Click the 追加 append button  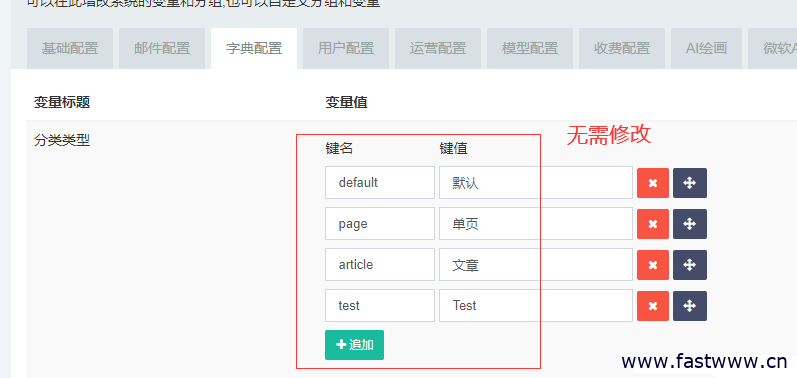pyautogui.click(x=354, y=345)
